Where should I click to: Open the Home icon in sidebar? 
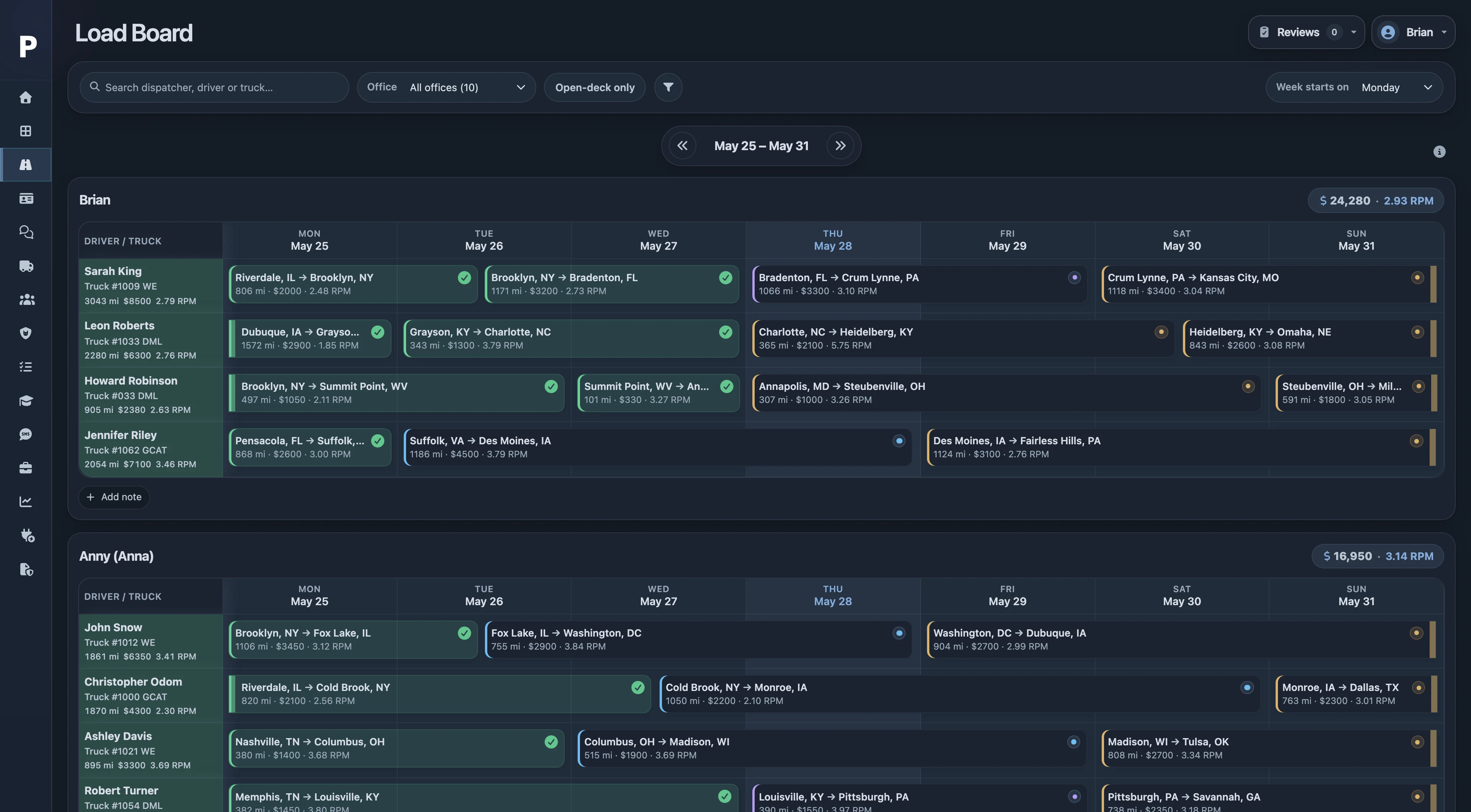coord(26,98)
